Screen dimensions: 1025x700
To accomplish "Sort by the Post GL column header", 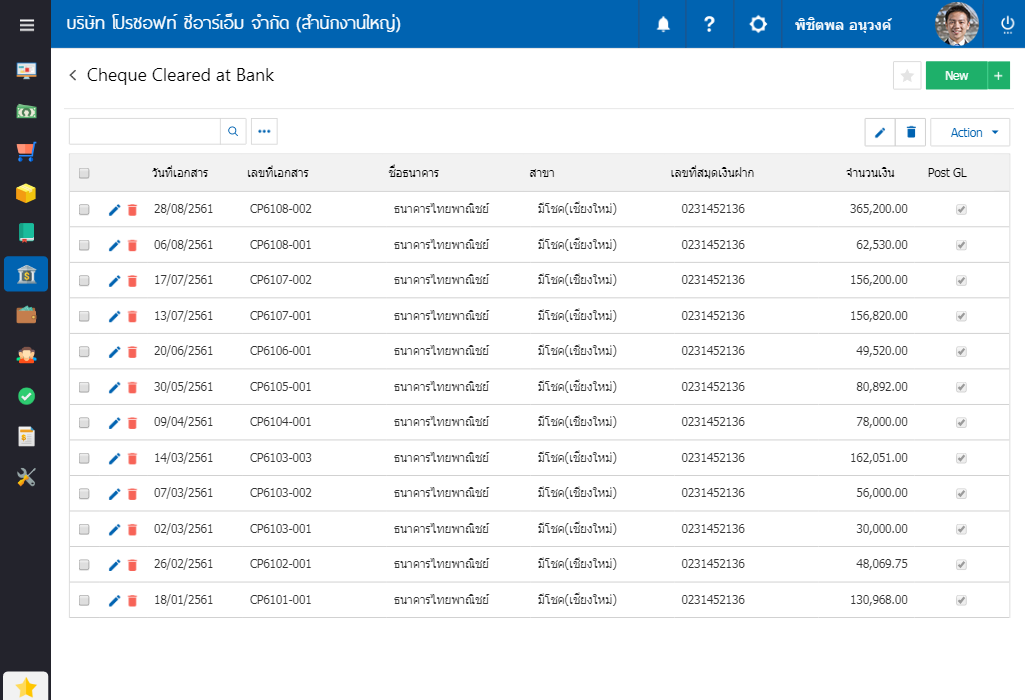I will [947, 173].
